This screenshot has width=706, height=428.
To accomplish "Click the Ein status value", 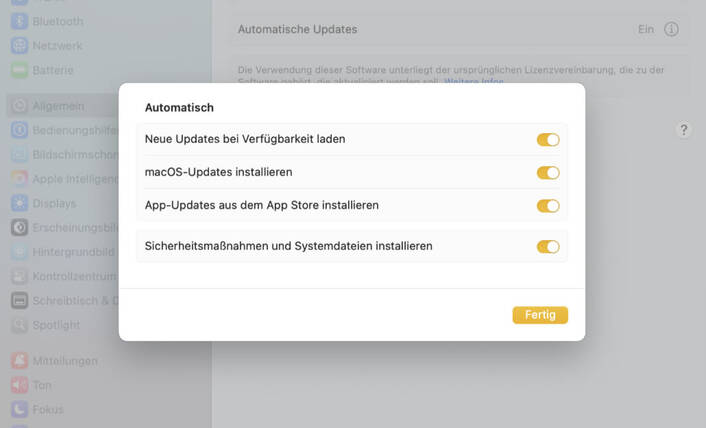I will [x=646, y=29].
